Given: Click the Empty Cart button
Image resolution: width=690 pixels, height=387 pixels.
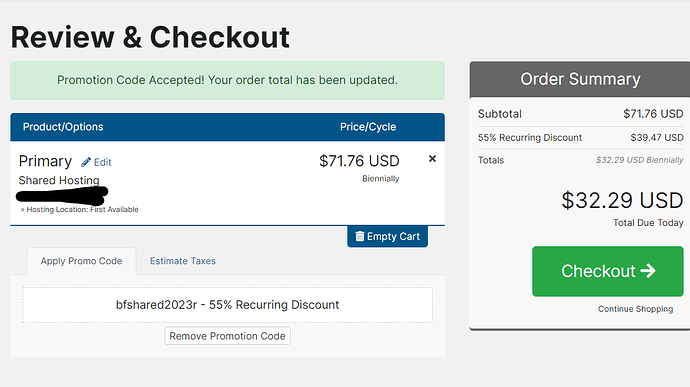Looking at the screenshot, I should coord(387,236).
